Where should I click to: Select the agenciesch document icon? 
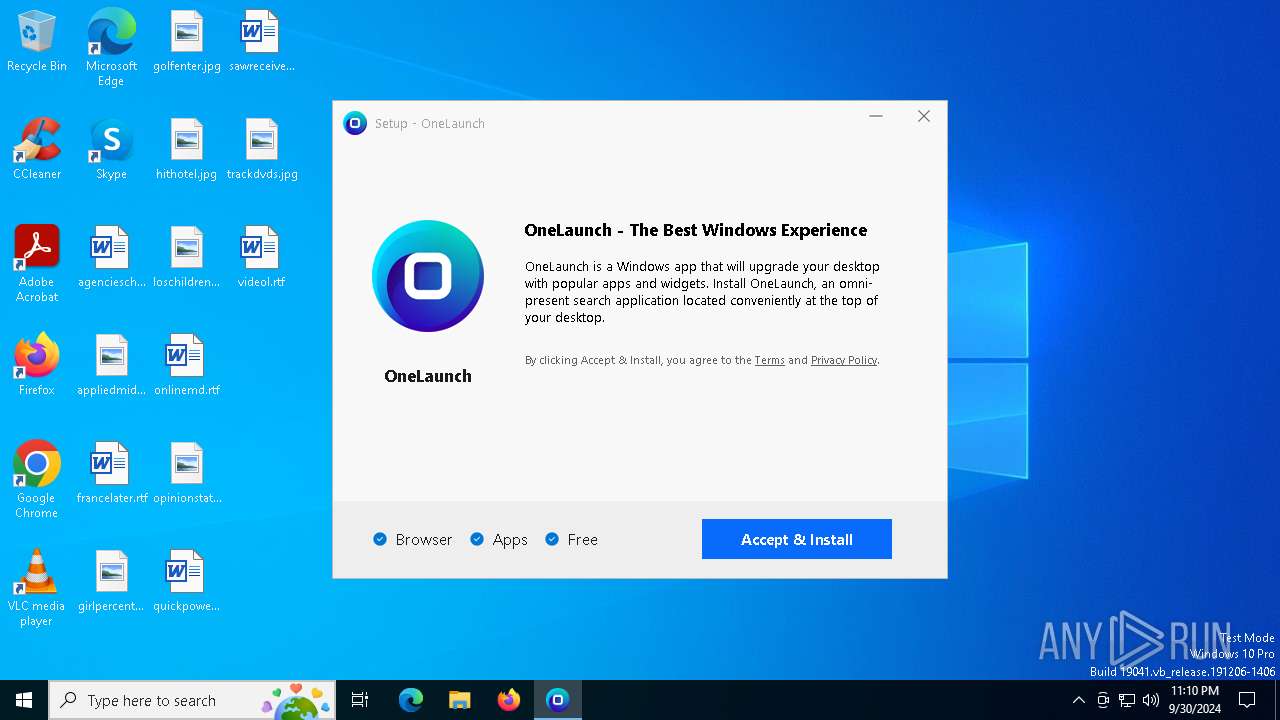[111, 257]
